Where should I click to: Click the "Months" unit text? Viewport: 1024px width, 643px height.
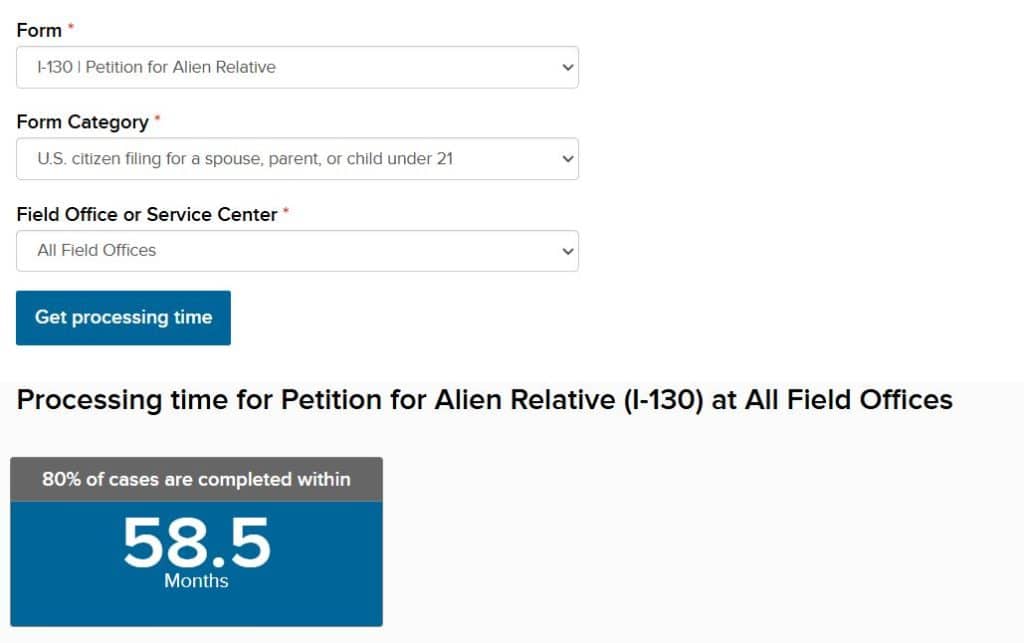coord(196,581)
